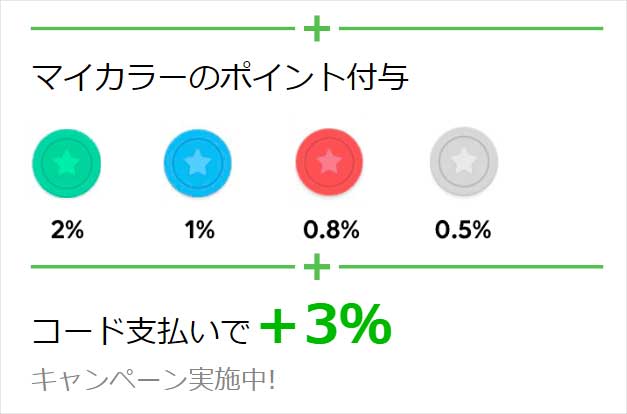Select the 2% point rate label

(x=67, y=230)
